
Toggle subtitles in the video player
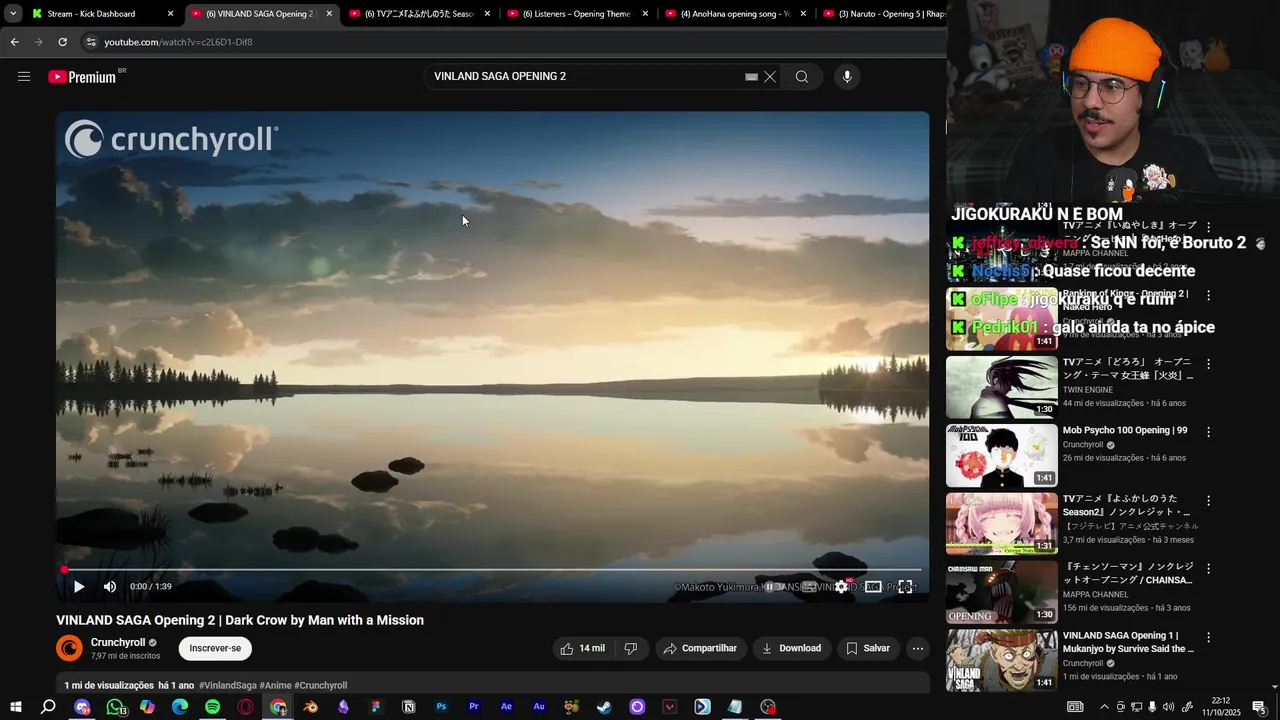tap(809, 587)
